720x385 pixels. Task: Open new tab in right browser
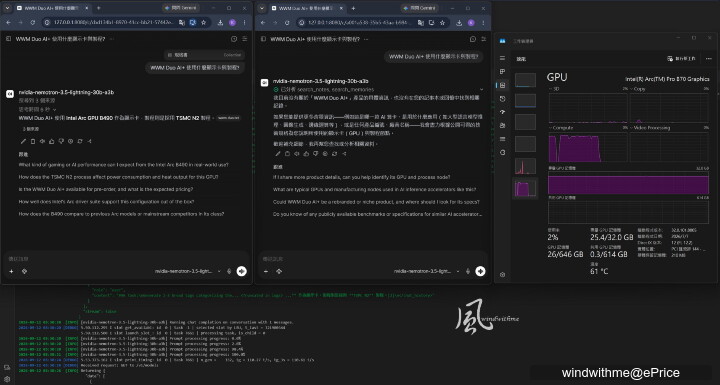click(x=353, y=8)
